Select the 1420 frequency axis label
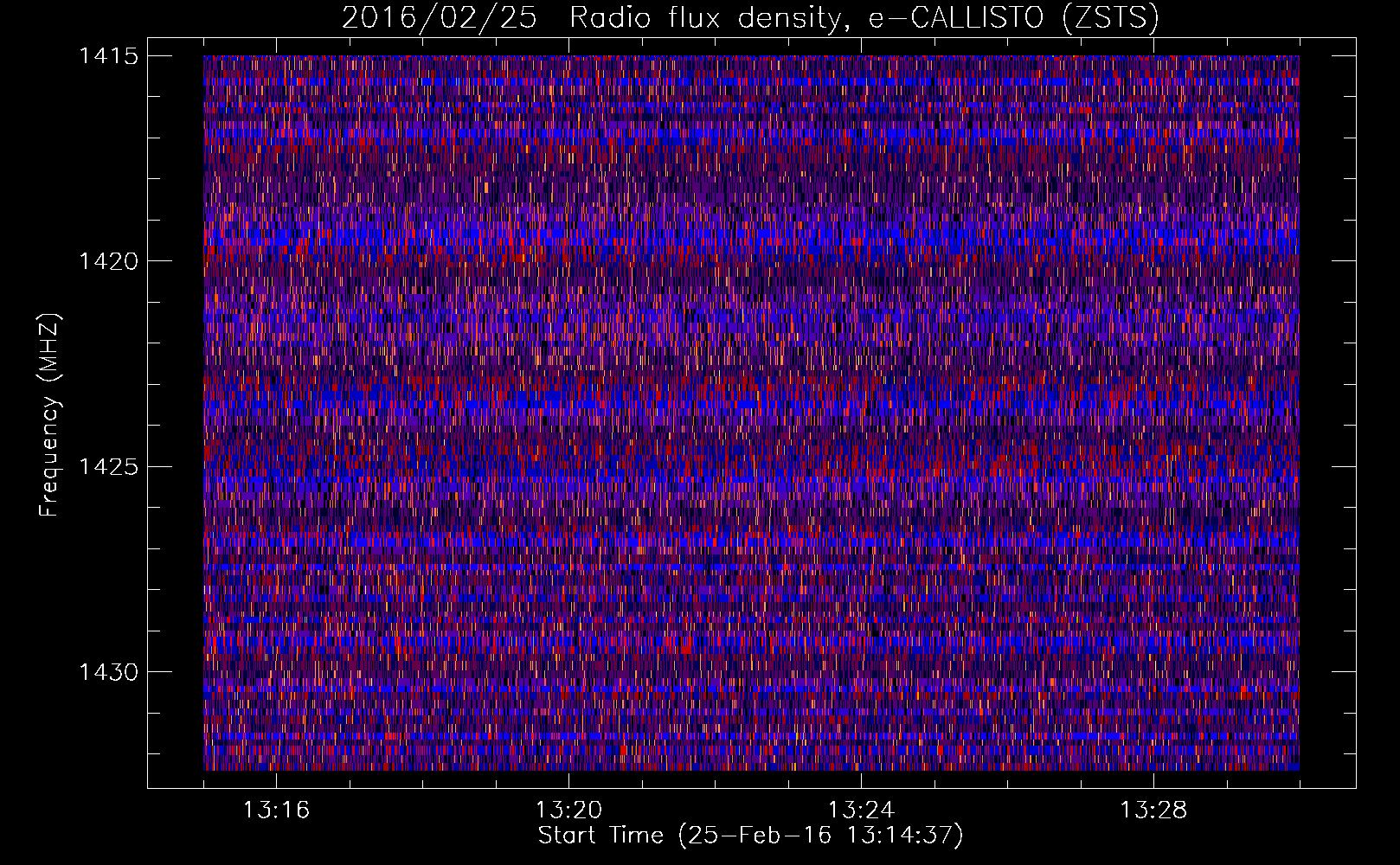 click(x=108, y=261)
